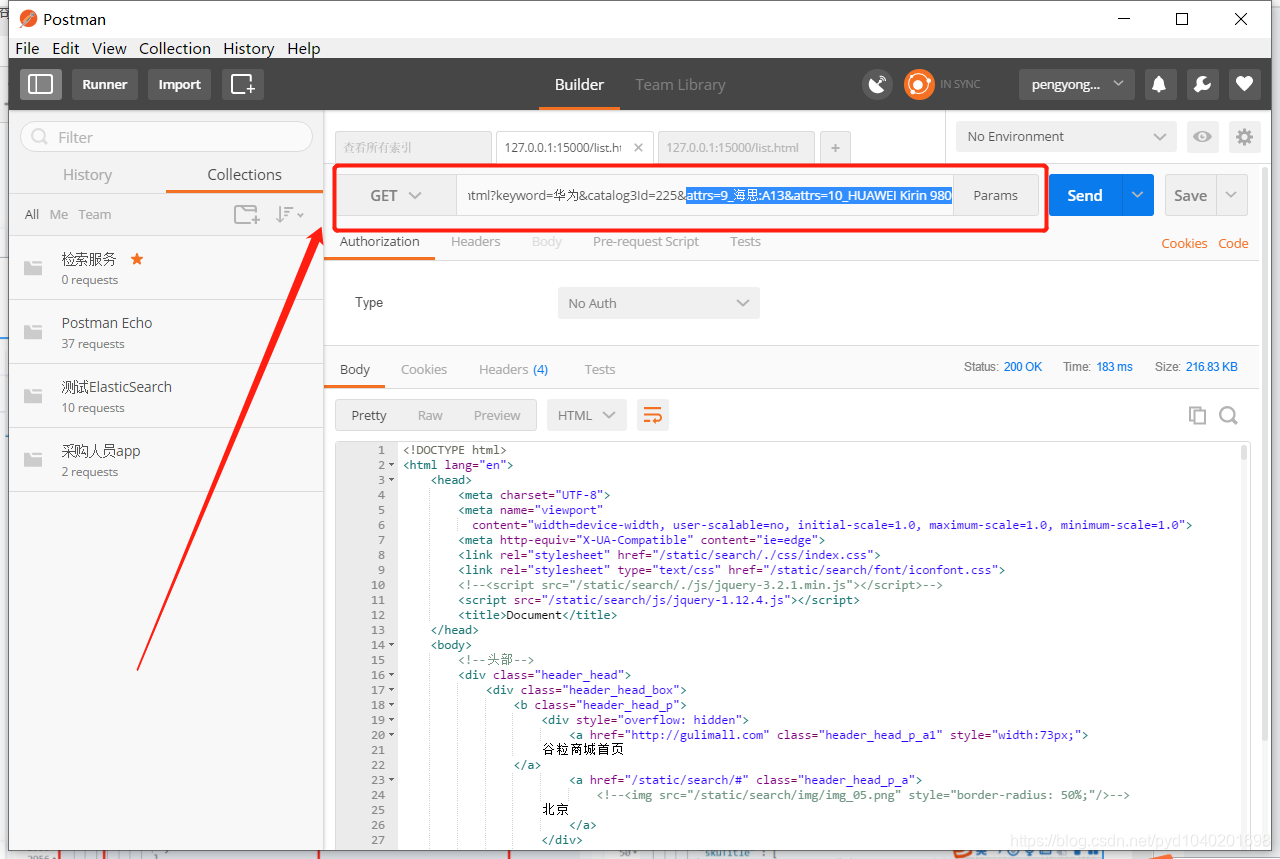Screen dimensions: 1280x859
Task: Open the 采购人员app collection
Action: [166, 460]
